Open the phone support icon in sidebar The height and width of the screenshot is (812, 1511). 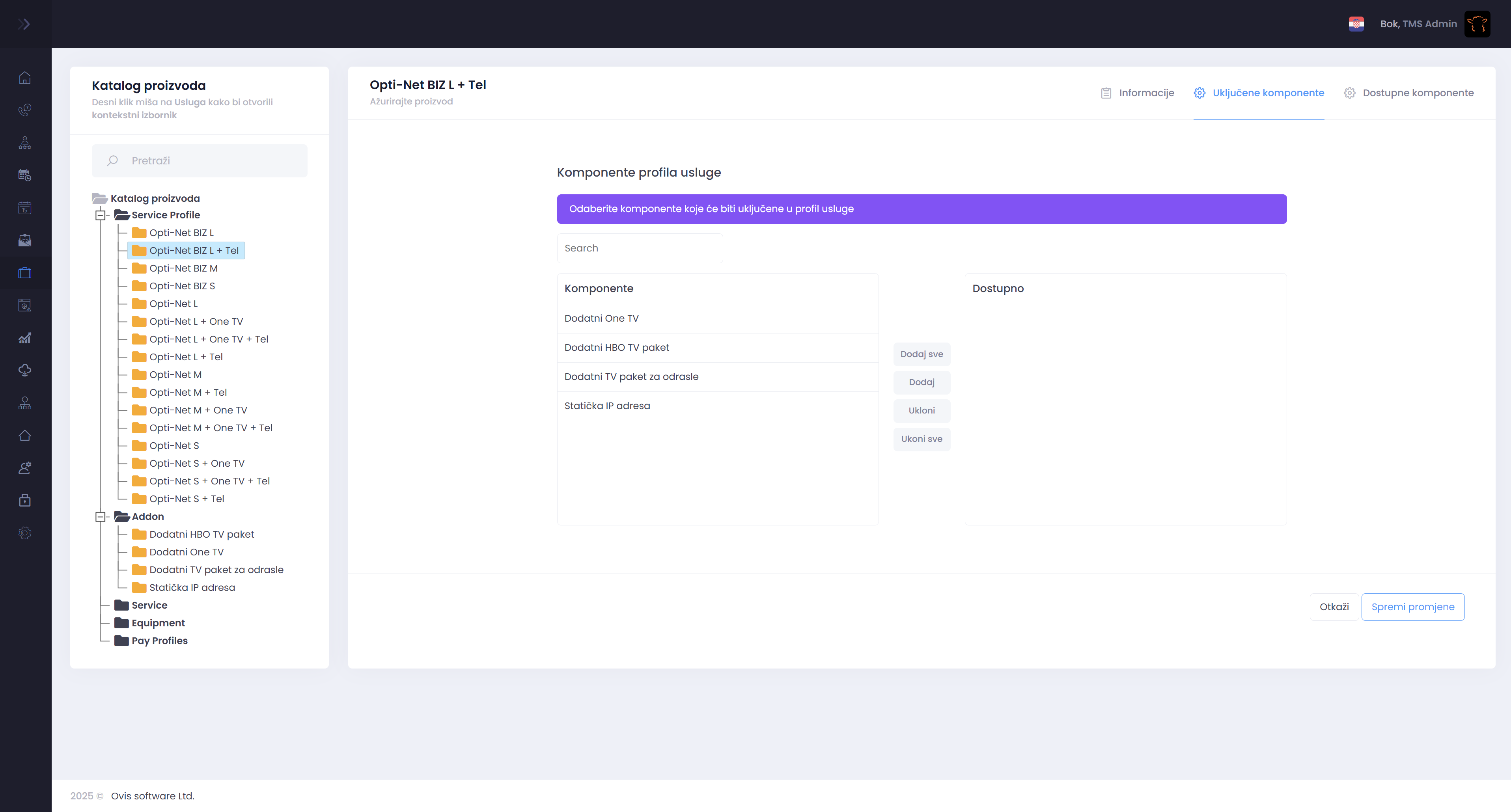point(24,110)
